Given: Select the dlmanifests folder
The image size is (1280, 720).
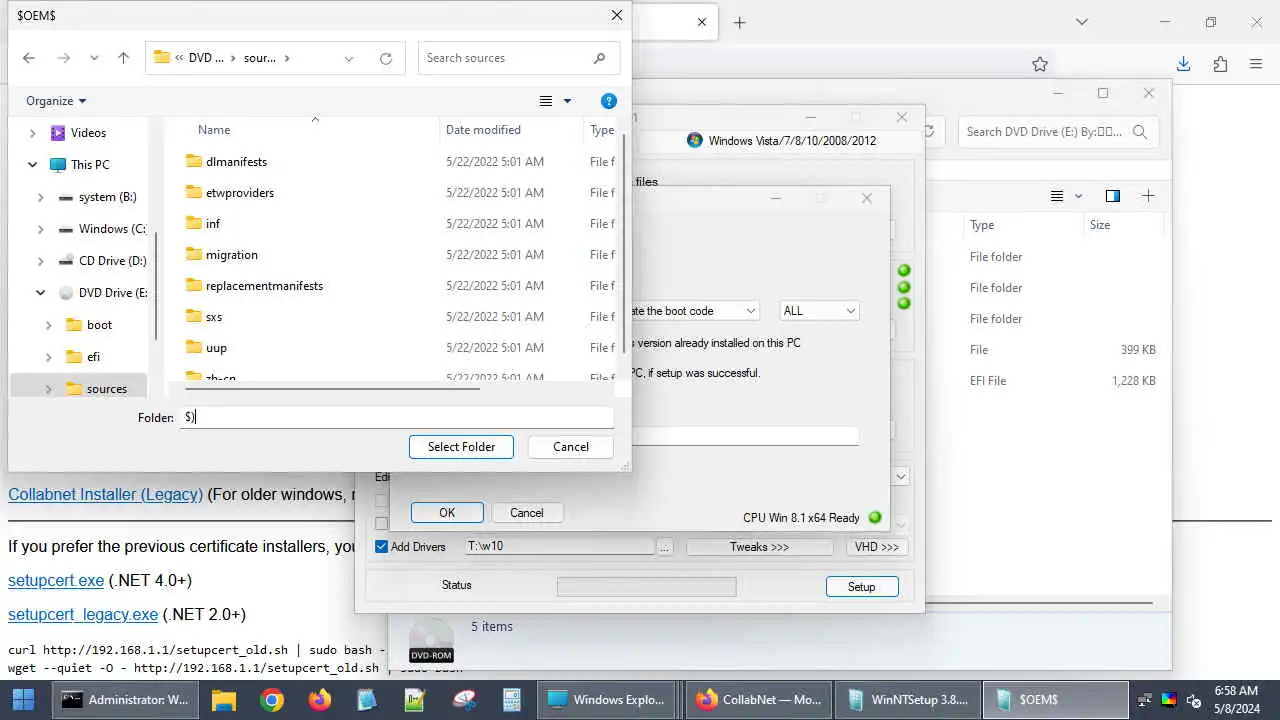Looking at the screenshot, I should click(236, 162).
